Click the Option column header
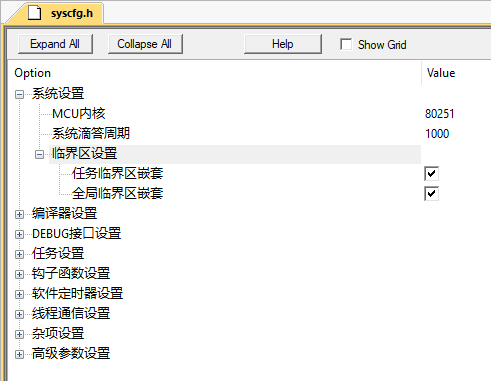 33,73
